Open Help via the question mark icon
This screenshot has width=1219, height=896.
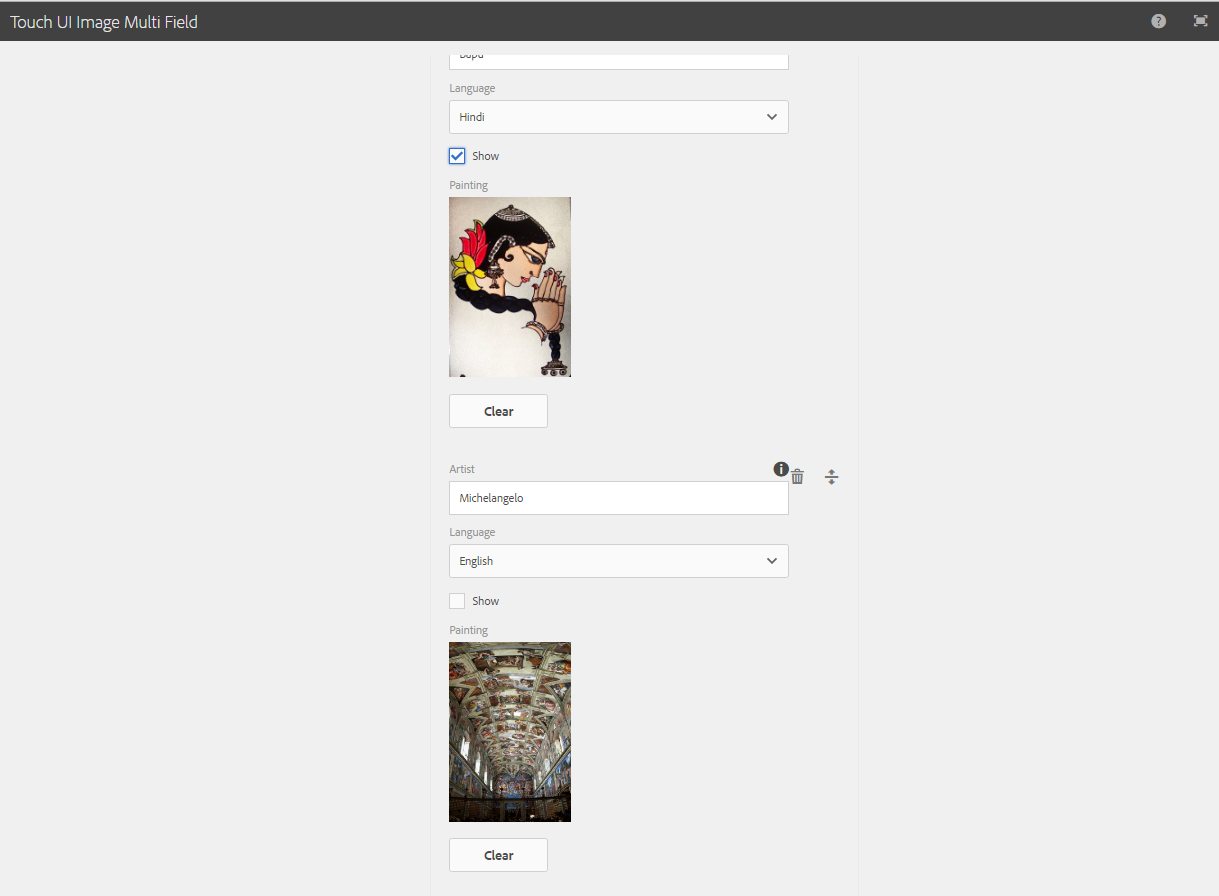[x=1158, y=20]
